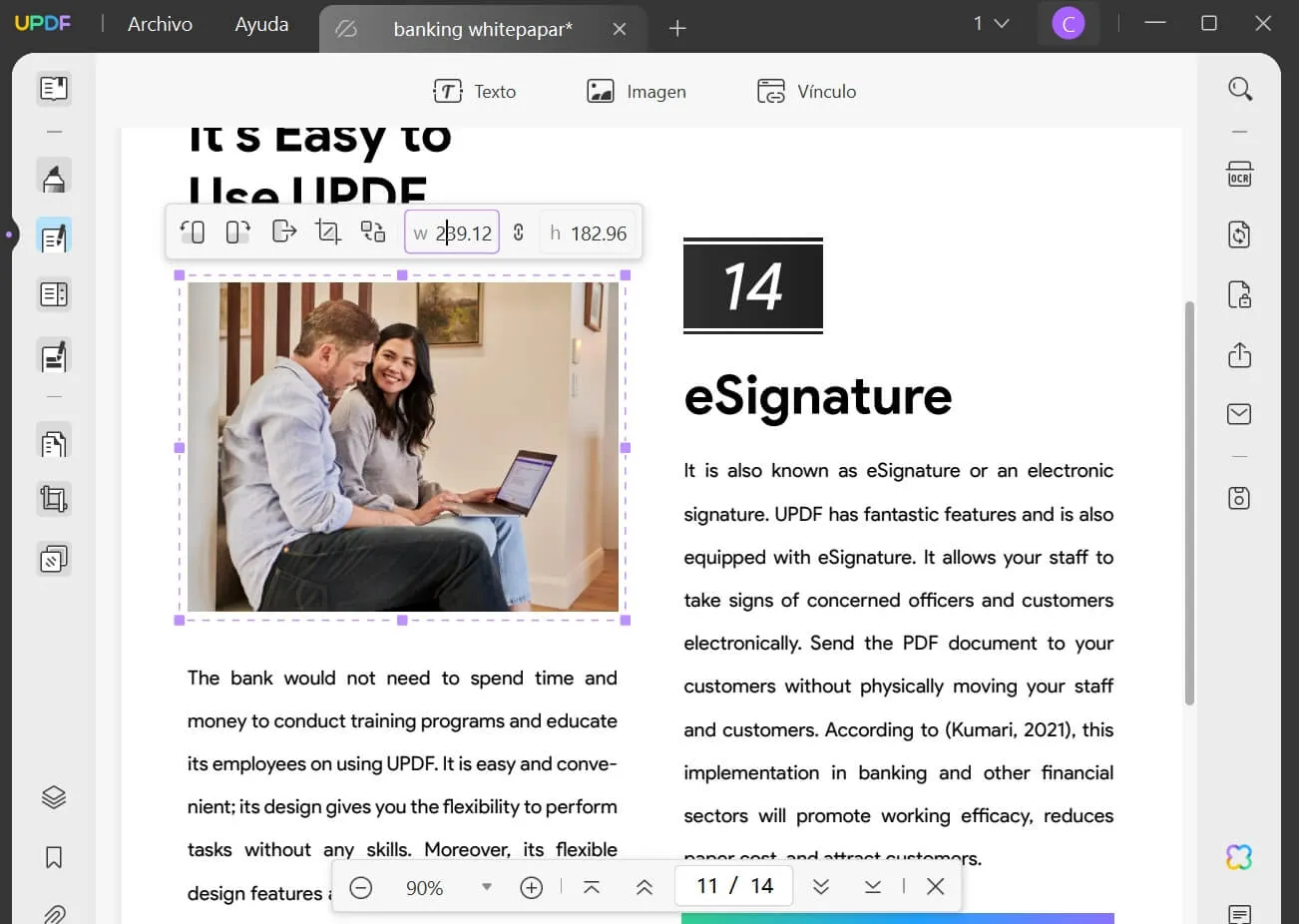
Task: Open the Ayuda menu
Action: point(261,24)
